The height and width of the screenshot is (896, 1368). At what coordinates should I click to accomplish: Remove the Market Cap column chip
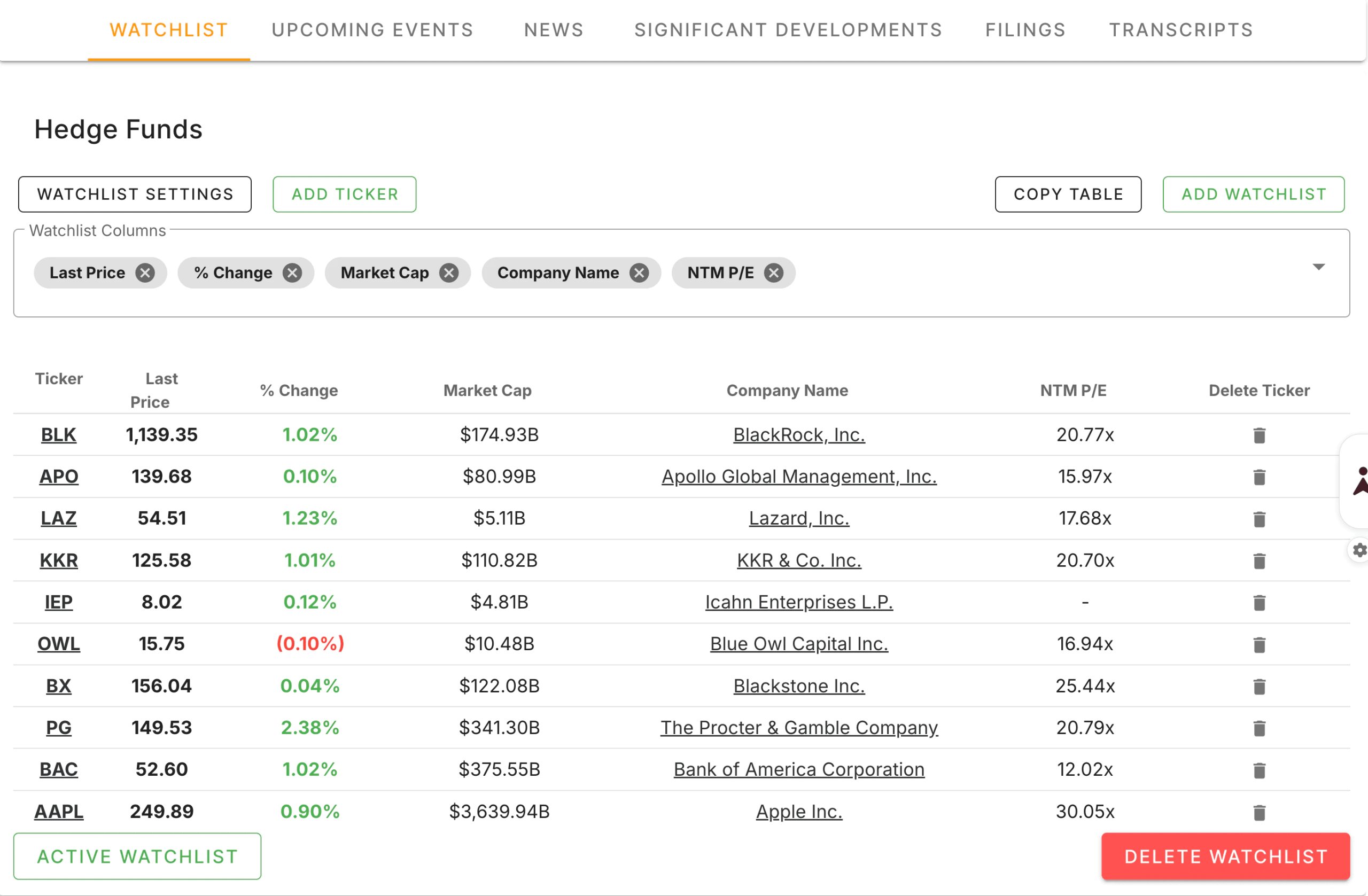449,273
